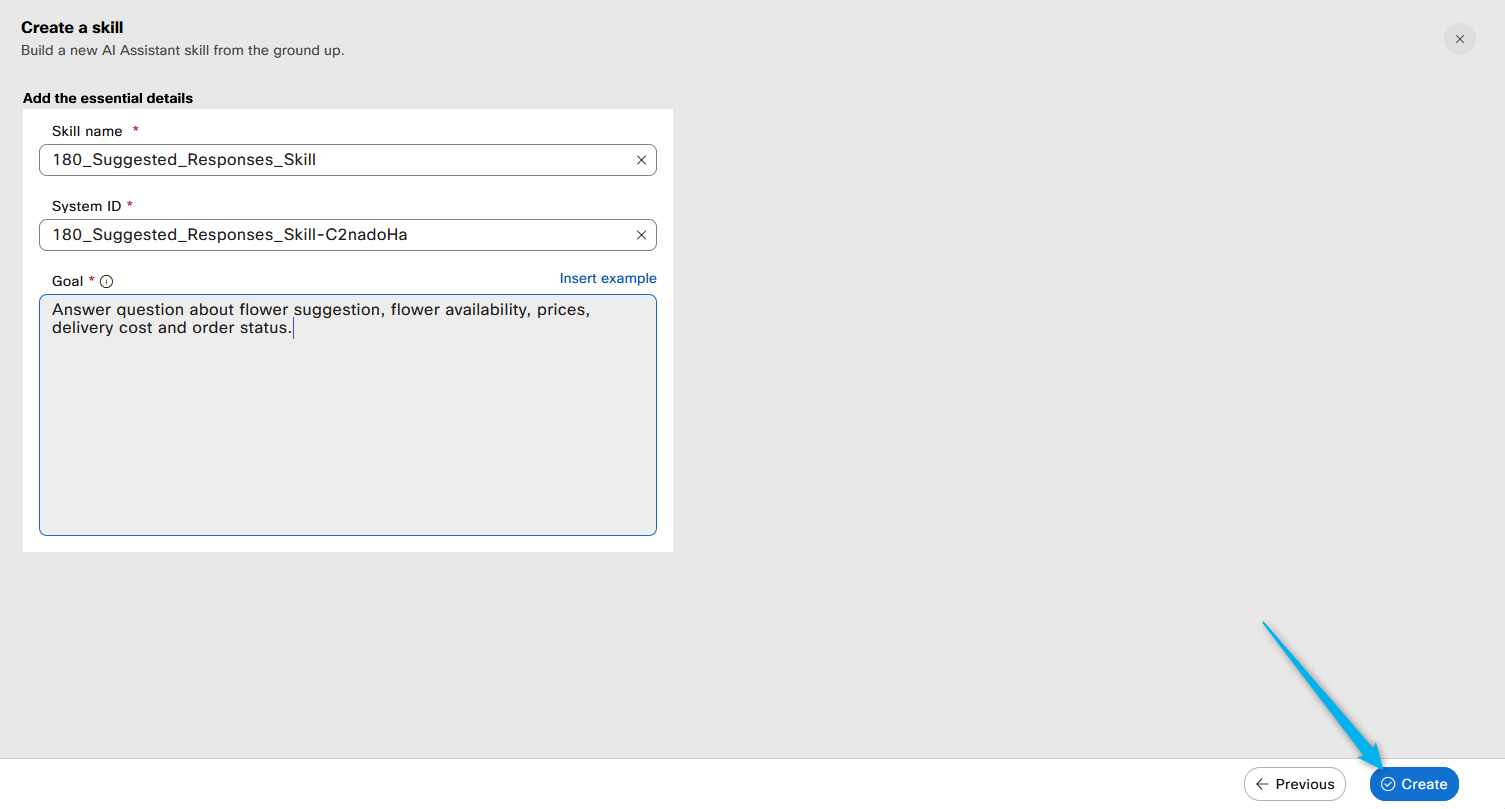1505x809 pixels.
Task: Clear the System ID field with X icon
Action: pyautogui.click(x=641, y=235)
